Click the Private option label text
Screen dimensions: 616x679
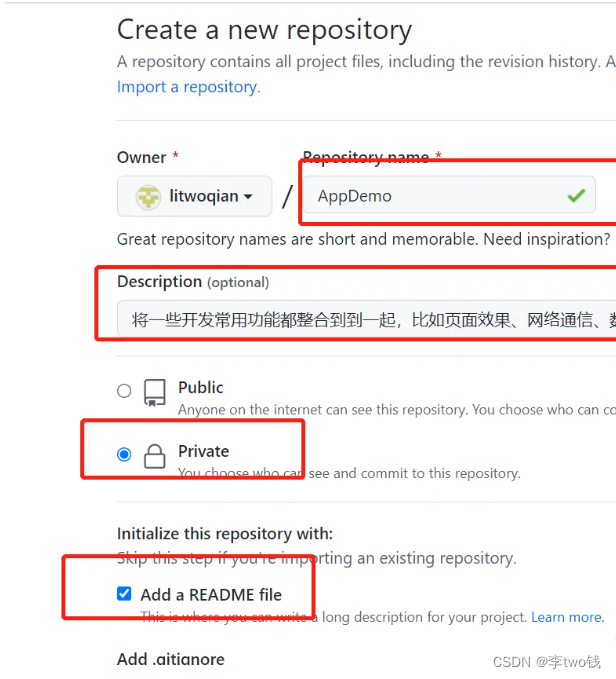tap(203, 451)
